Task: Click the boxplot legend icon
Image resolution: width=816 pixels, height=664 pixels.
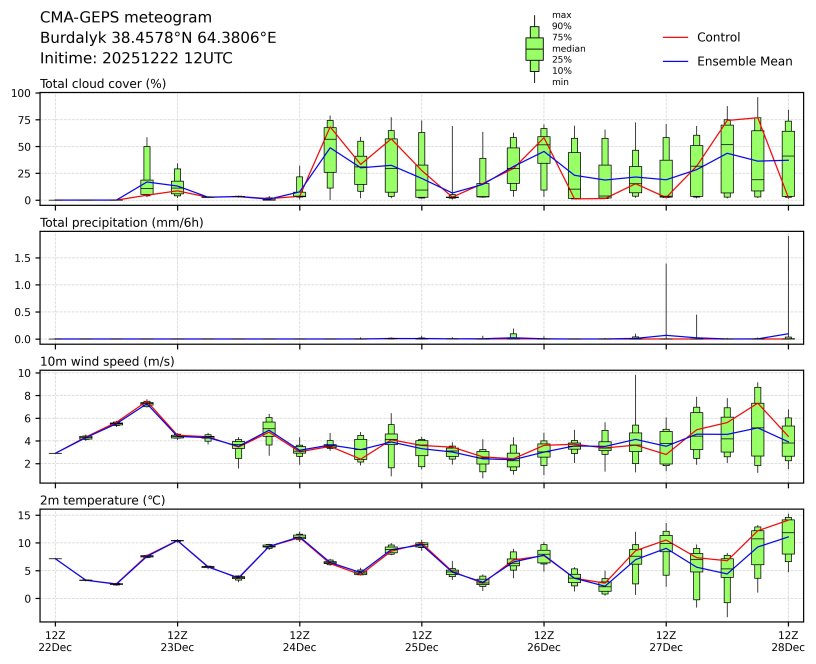Action: point(534,49)
